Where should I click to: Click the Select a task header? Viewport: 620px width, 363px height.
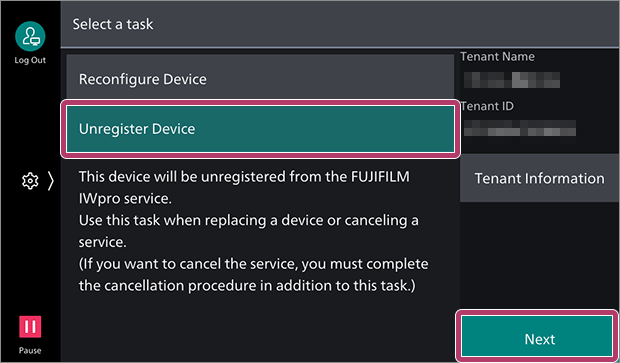[x=113, y=24]
